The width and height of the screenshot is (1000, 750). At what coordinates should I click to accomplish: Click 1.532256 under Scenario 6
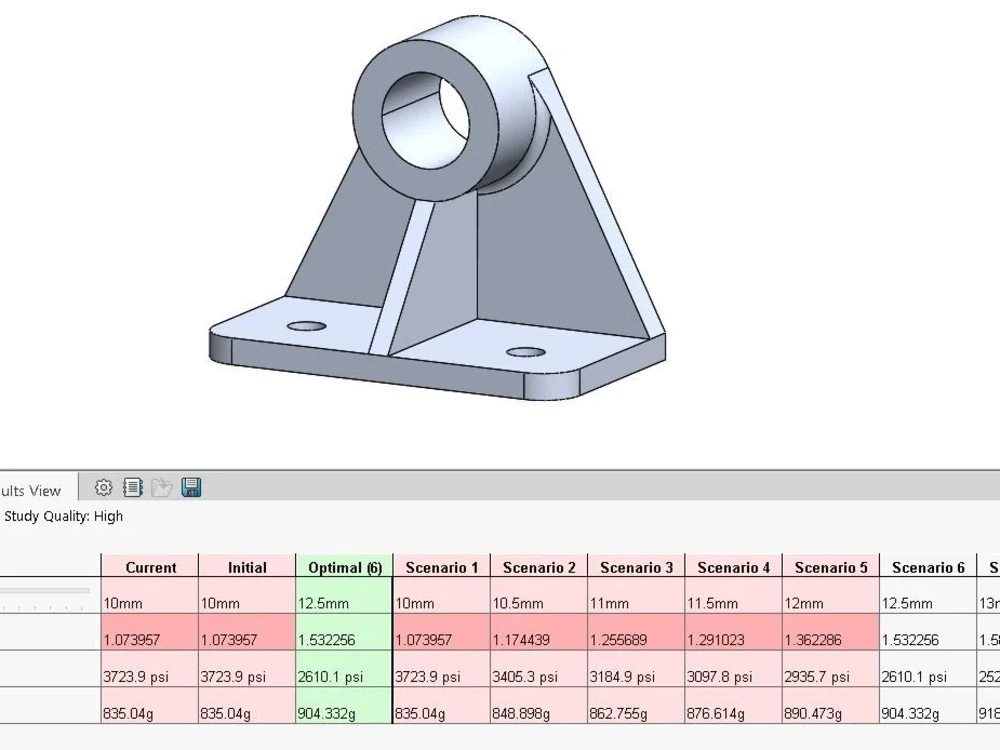[928, 633]
